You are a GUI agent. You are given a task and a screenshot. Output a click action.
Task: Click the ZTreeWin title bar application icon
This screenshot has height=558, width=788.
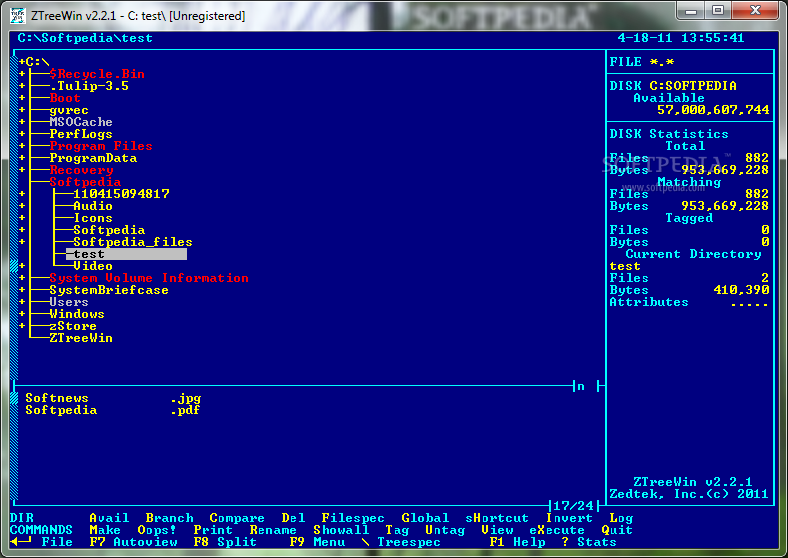(18, 16)
